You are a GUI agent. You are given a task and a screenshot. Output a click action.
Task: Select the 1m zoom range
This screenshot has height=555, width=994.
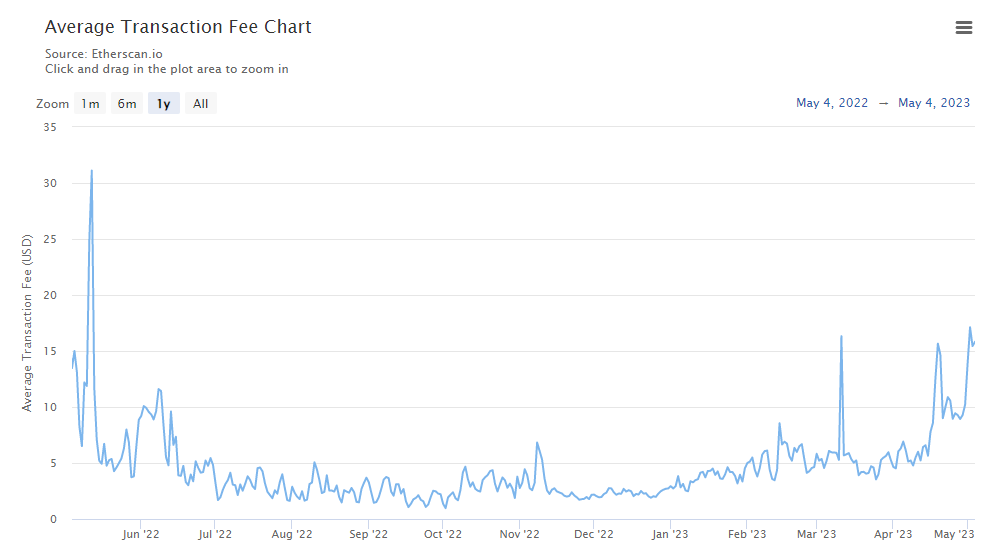click(x=90, y=104)
